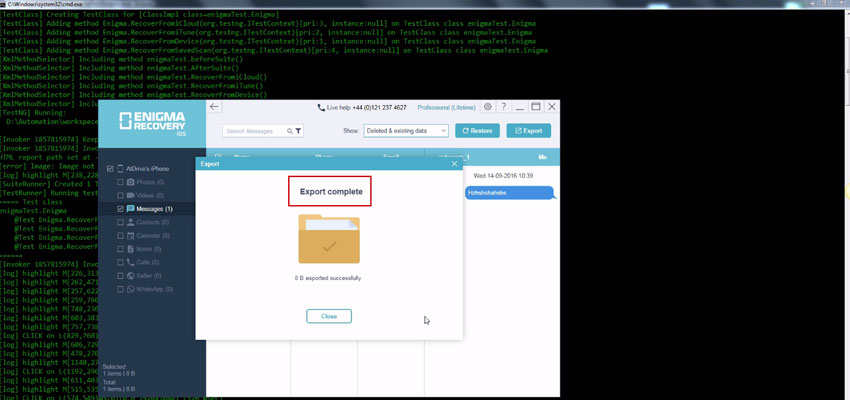850x400 pixels.
Task: Click the Export button in toolbar
Action: click(529, 131)
